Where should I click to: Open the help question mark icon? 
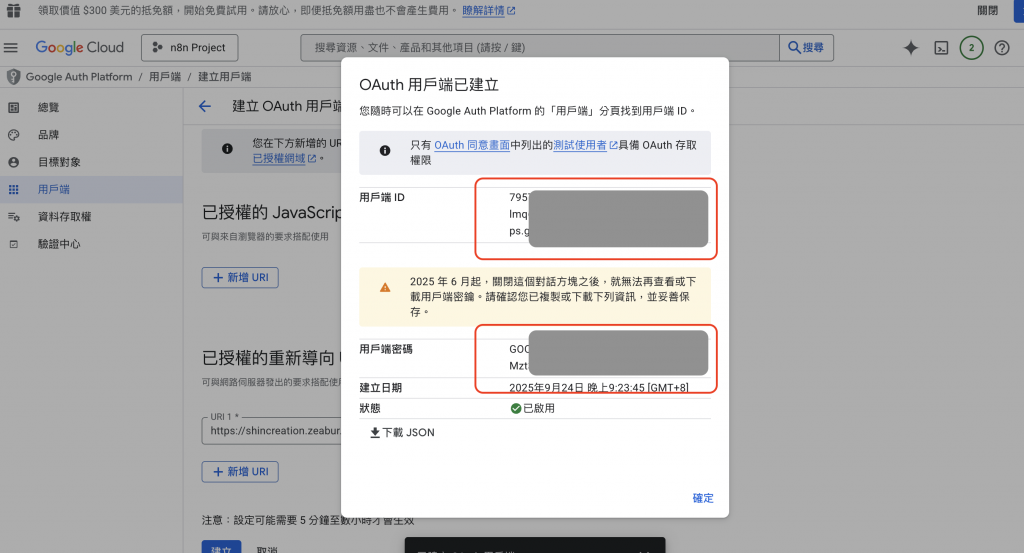(x=1002, y=48)
